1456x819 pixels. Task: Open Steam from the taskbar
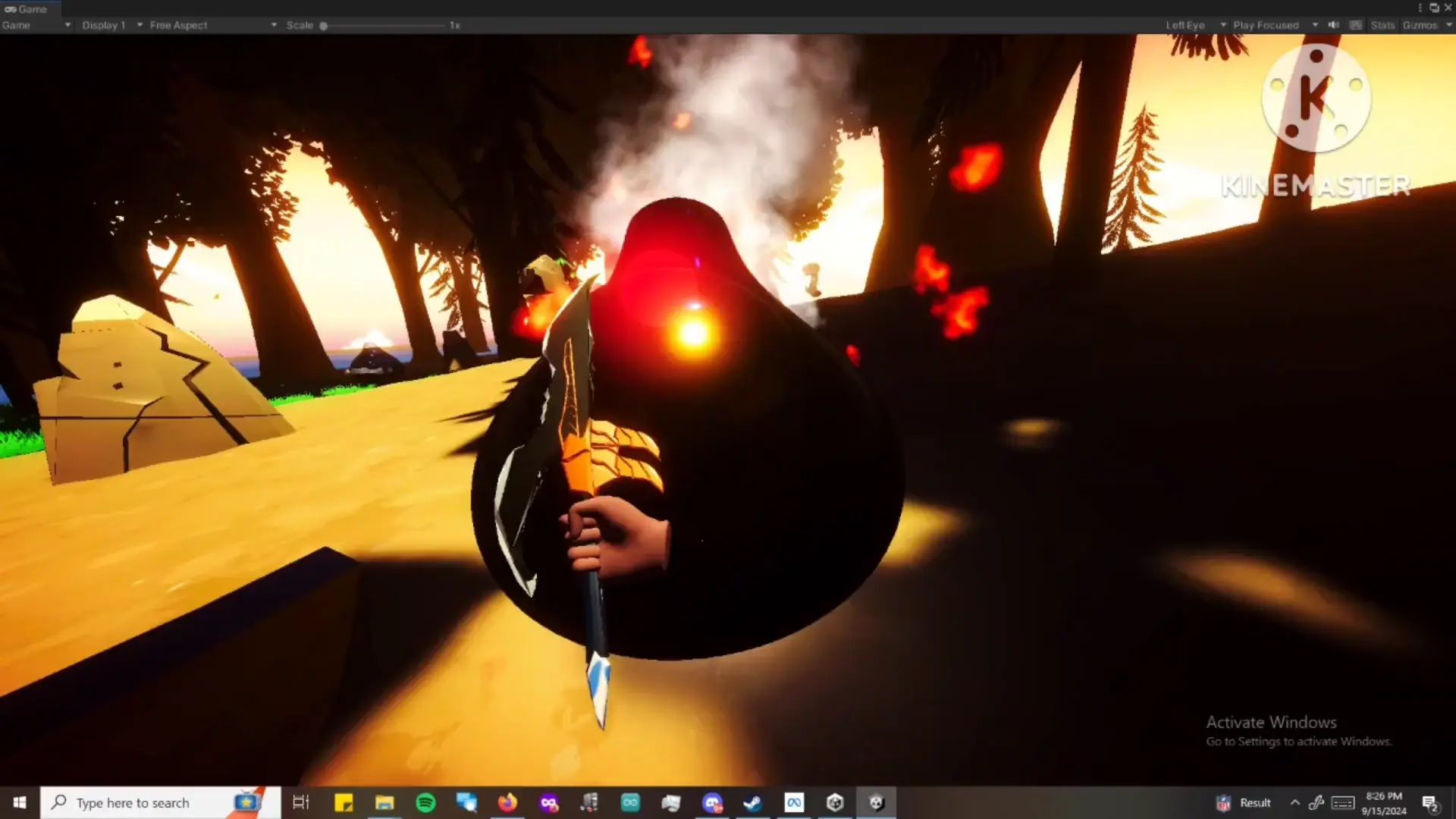click(752, 802)
